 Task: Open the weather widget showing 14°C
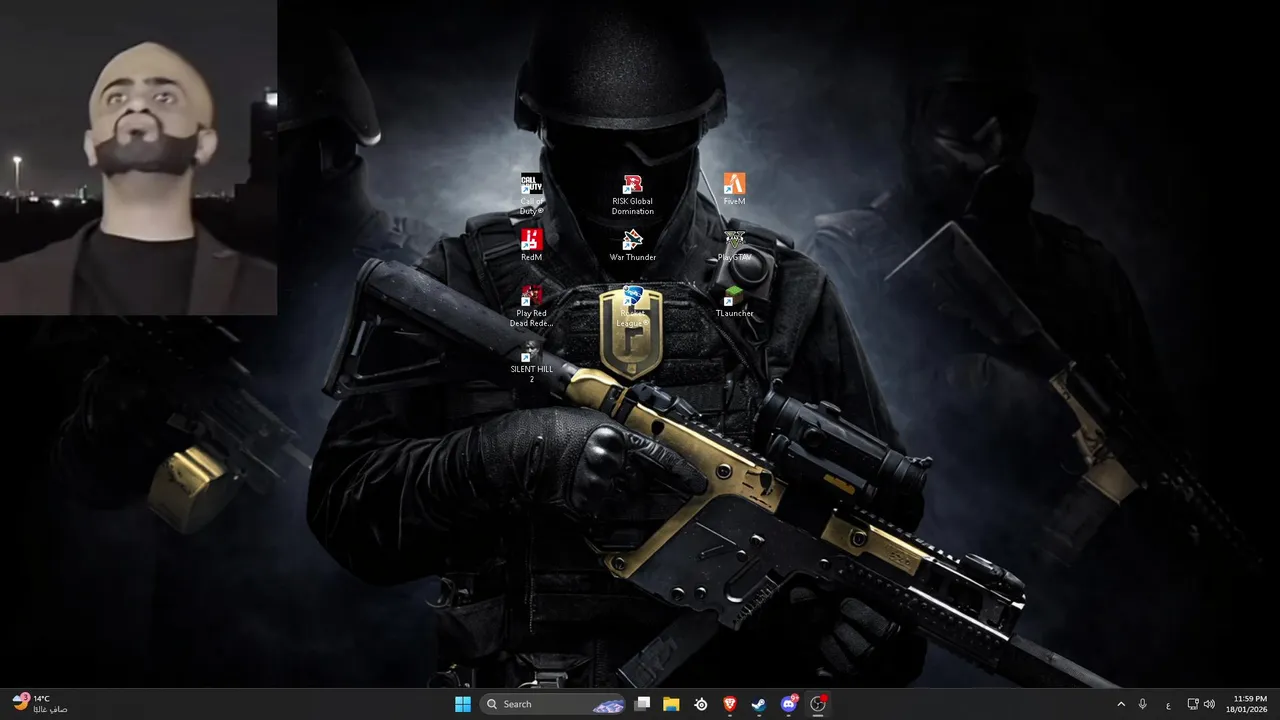tap(40, 704)
